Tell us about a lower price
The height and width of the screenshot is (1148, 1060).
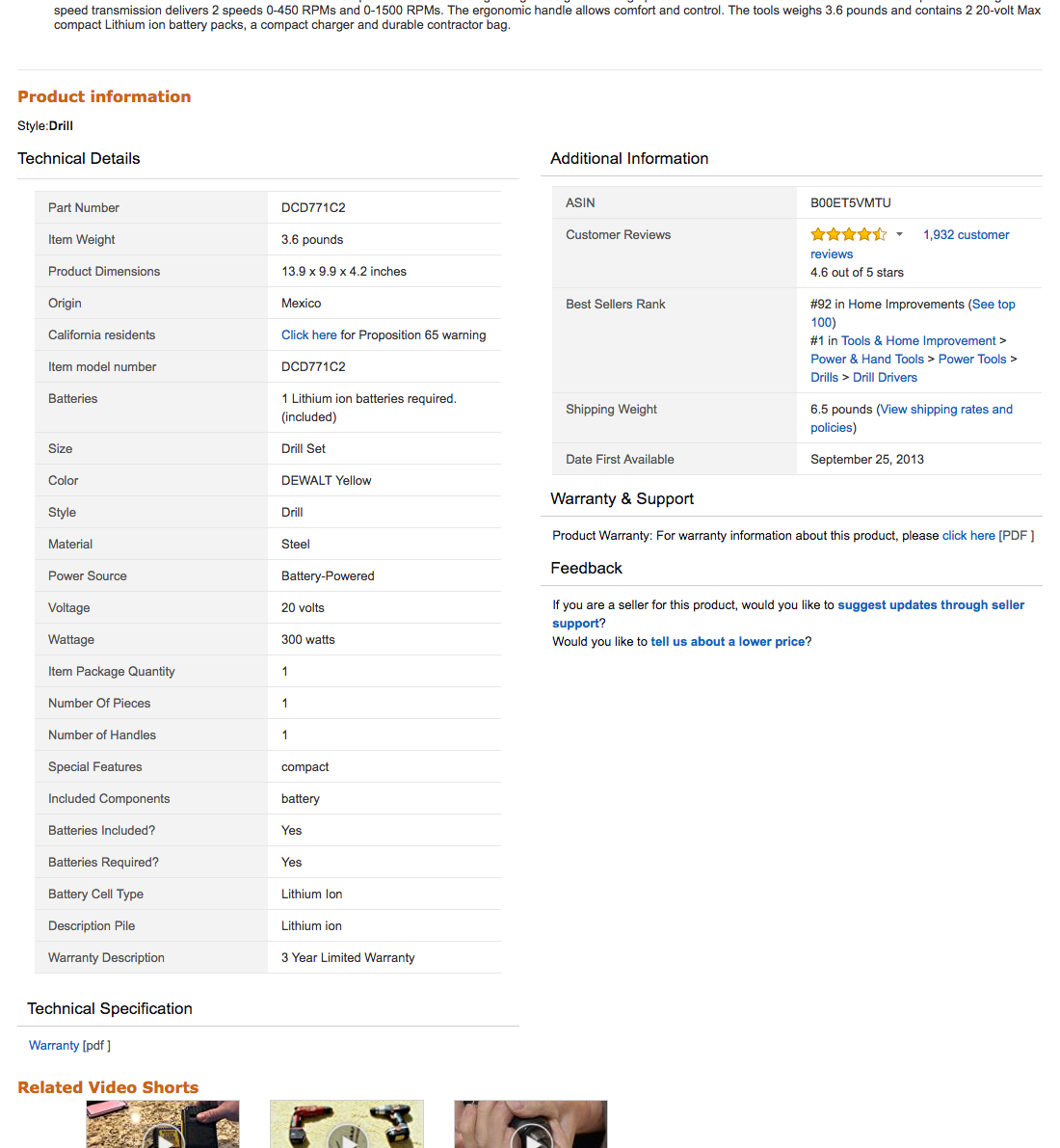[x=728, y=641]
